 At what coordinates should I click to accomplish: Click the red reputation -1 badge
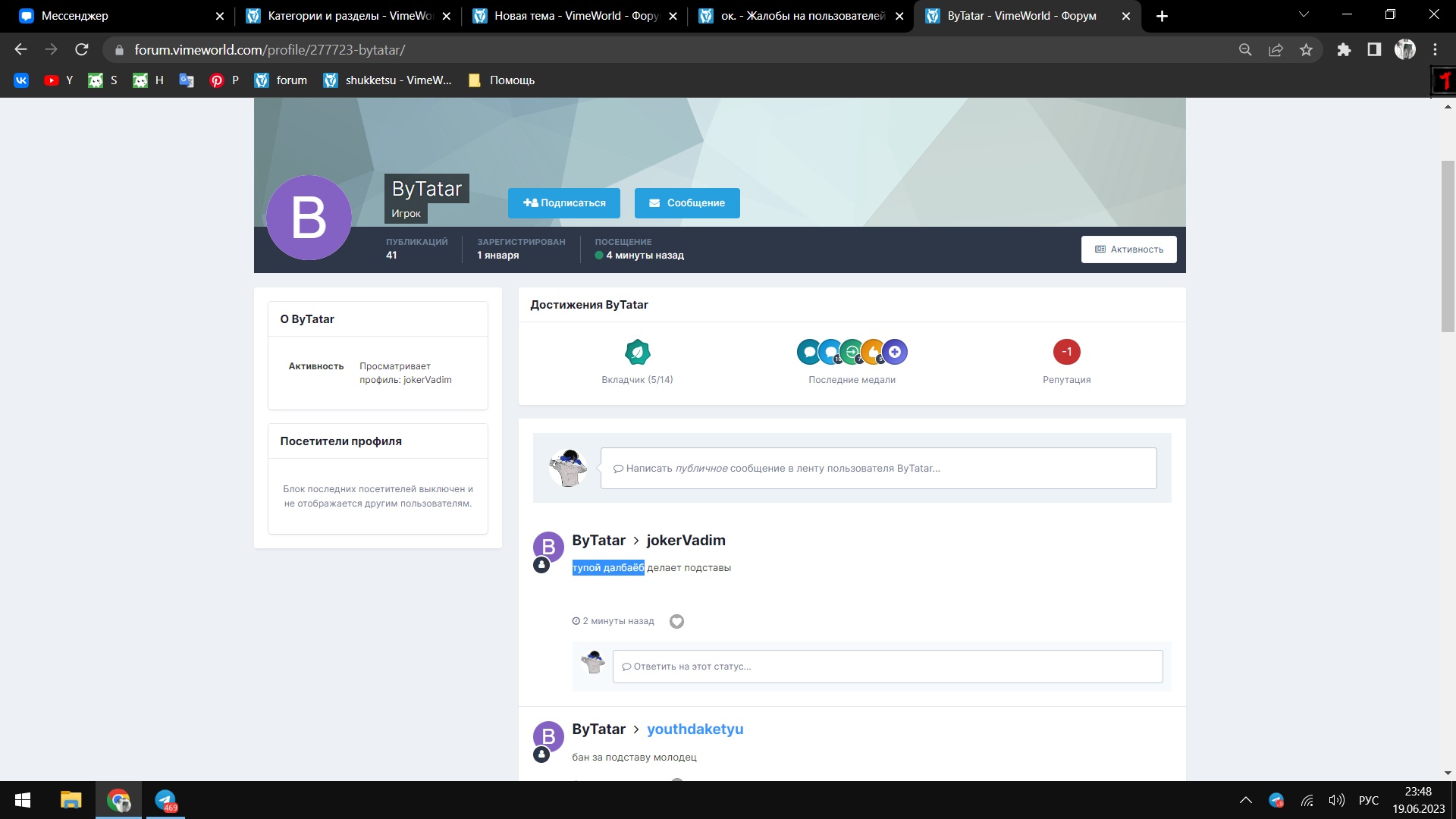1066,352
